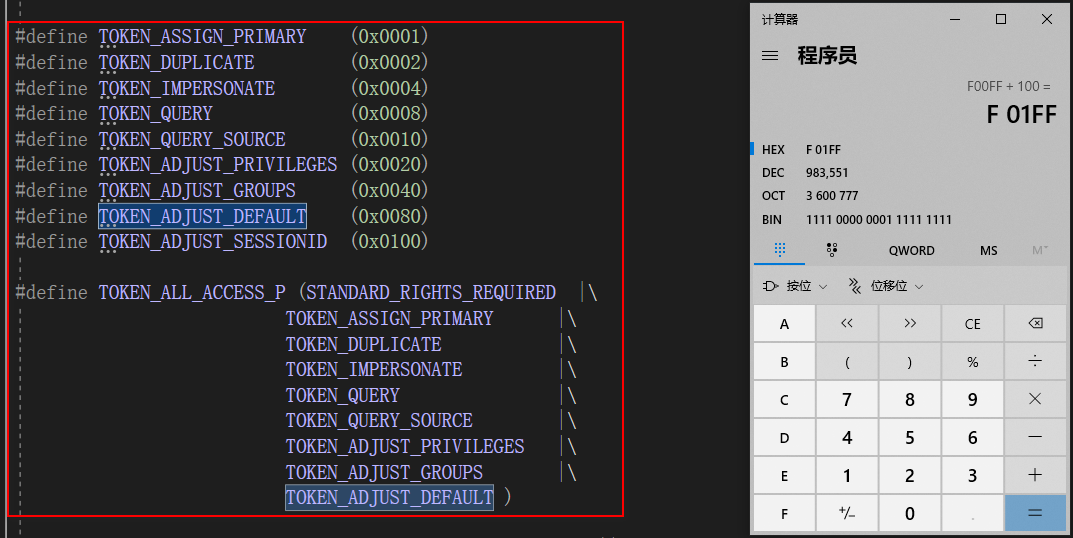Viewport: 1073px width, 538px height.
Task: Click the equals key
Action: tap(1035, 513)
